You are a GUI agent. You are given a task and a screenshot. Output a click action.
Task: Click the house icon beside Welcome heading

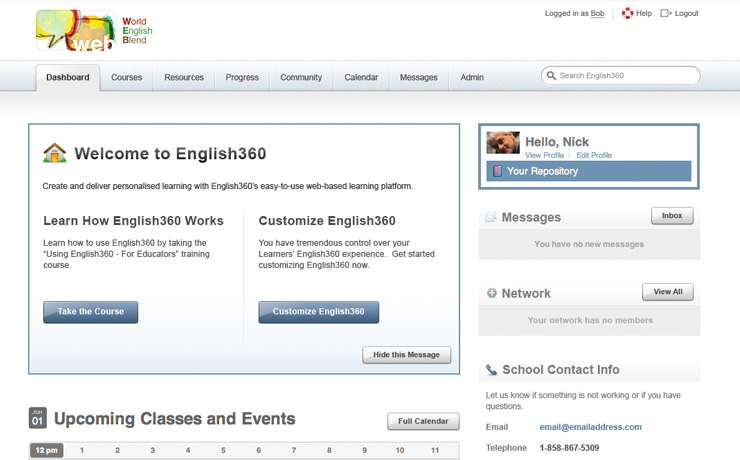55,153
